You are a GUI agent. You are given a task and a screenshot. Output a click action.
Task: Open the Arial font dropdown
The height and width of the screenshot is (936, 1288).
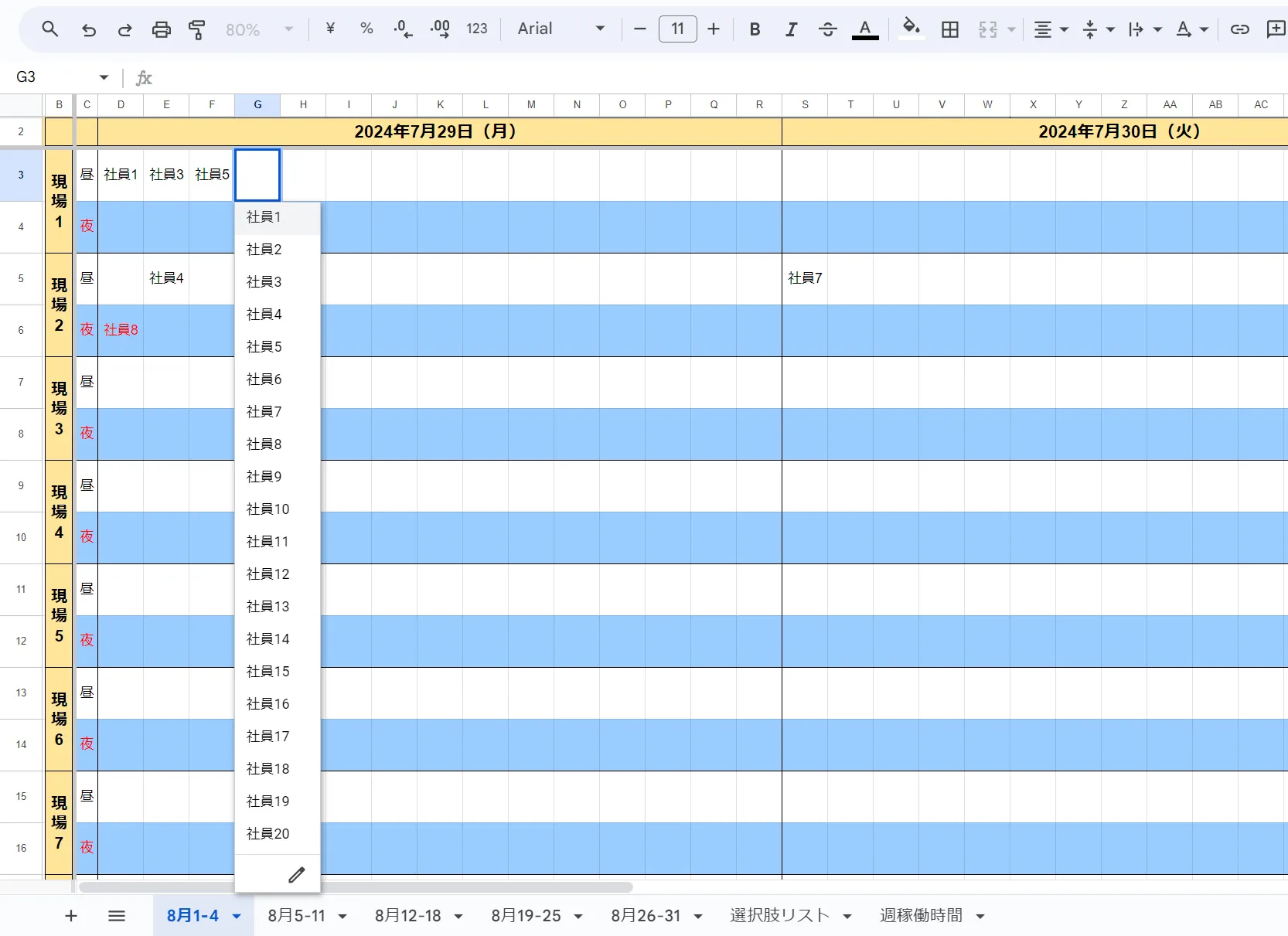point(561,29)
